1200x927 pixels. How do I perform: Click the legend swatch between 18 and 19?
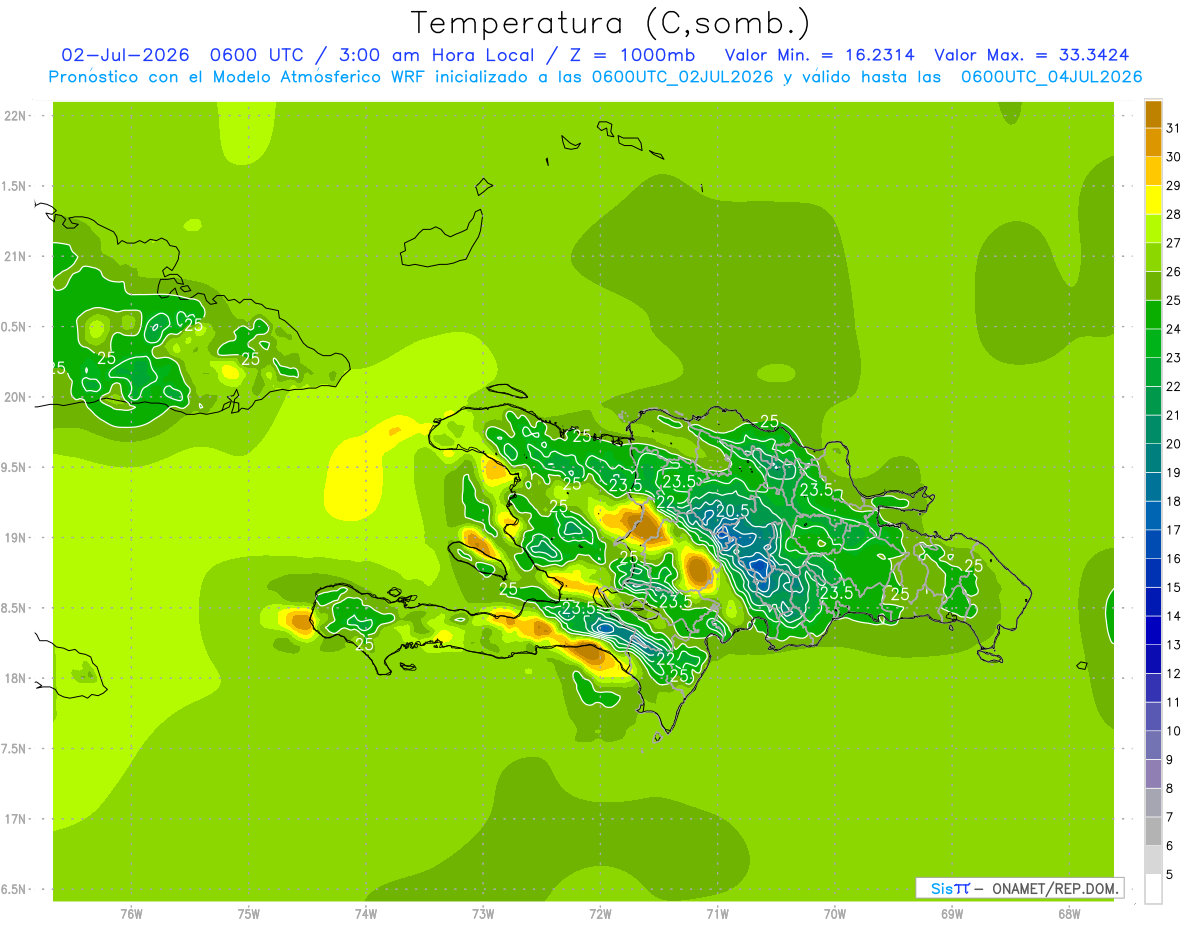tap(1153, 487)
